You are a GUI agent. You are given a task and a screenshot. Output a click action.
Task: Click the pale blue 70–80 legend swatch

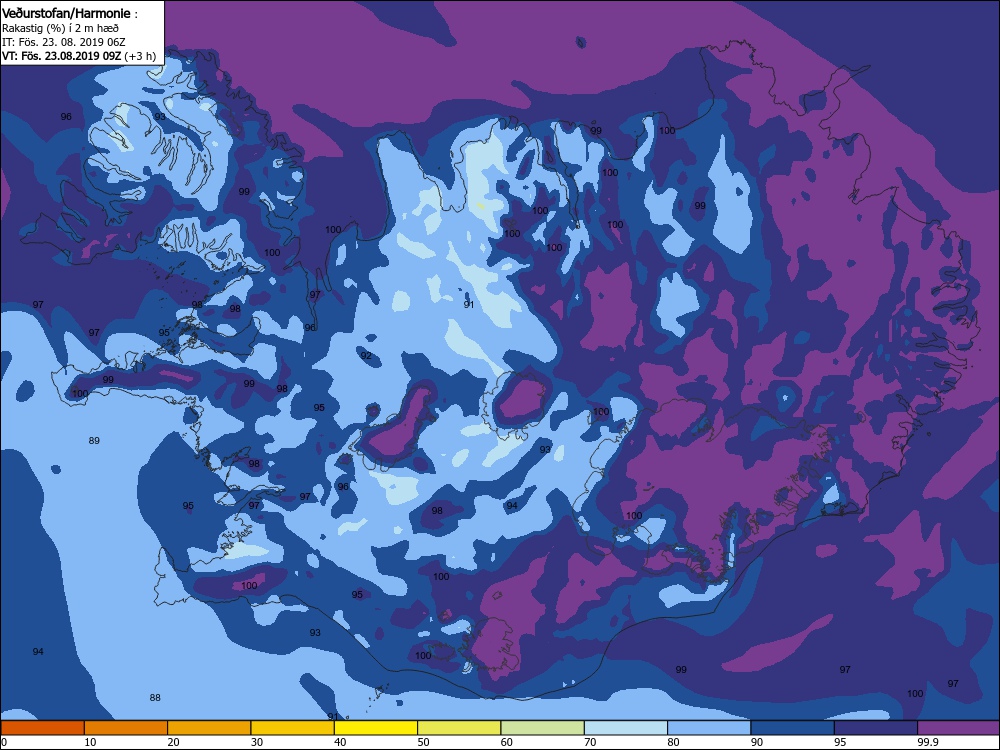(x=626, y=728)
